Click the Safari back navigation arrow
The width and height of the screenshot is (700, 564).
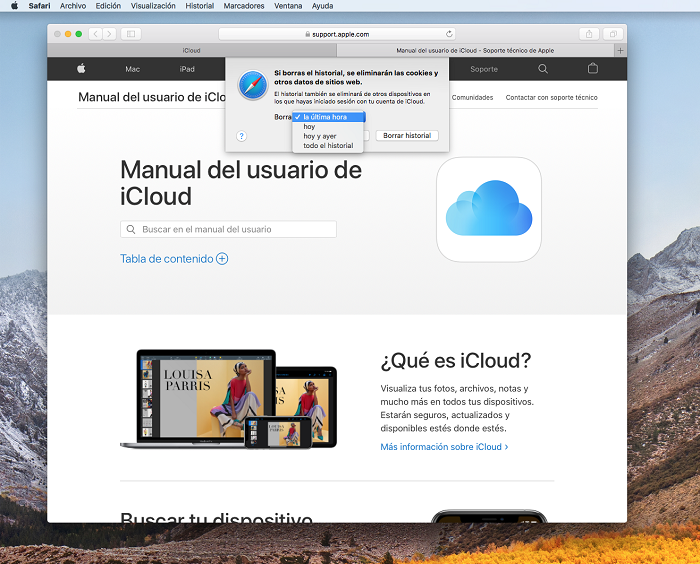click(96, 34)
